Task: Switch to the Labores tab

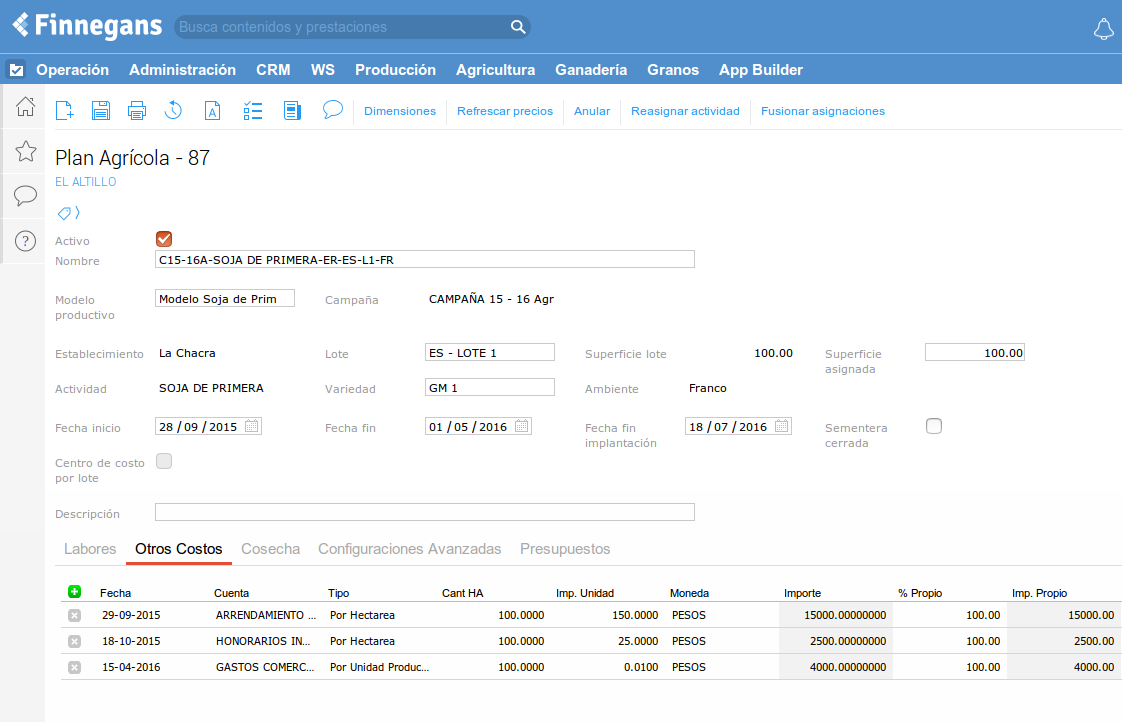Action: [x=90, y=549]
